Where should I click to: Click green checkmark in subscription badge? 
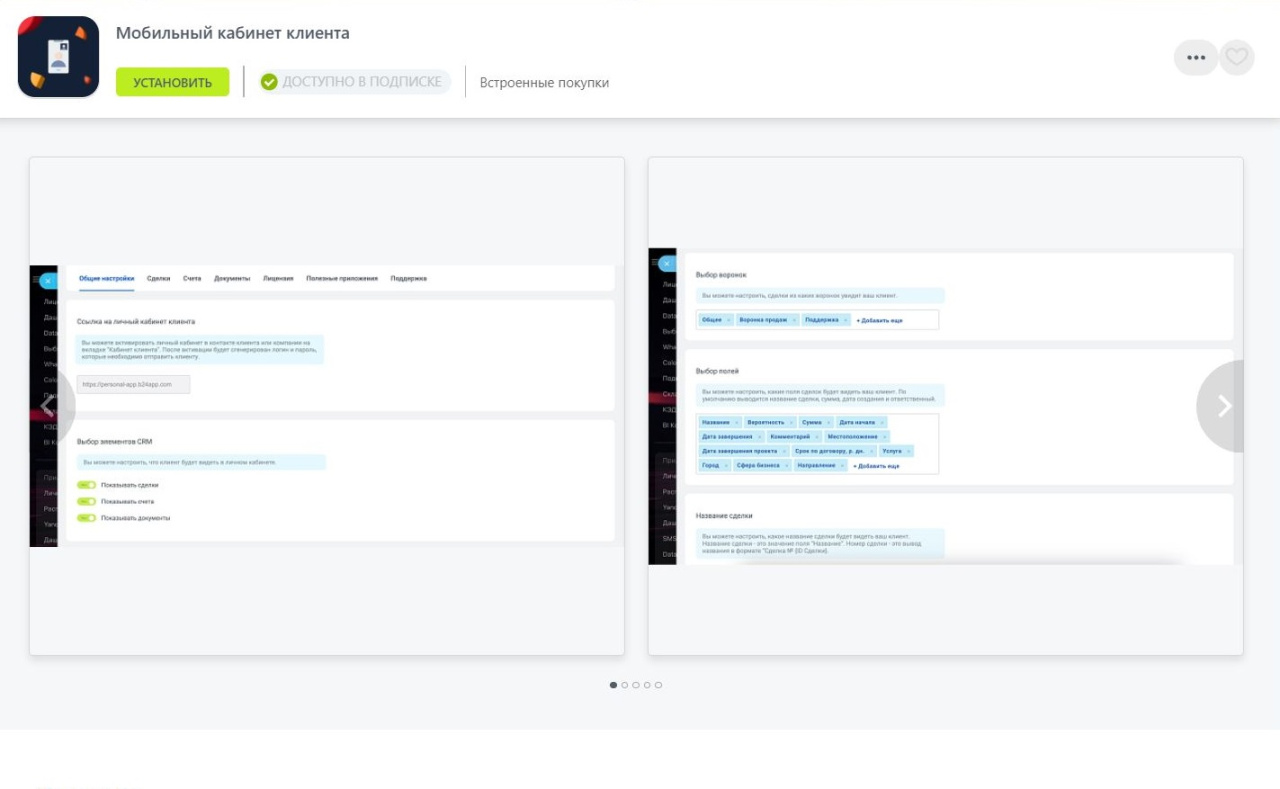tap(269, 82)
